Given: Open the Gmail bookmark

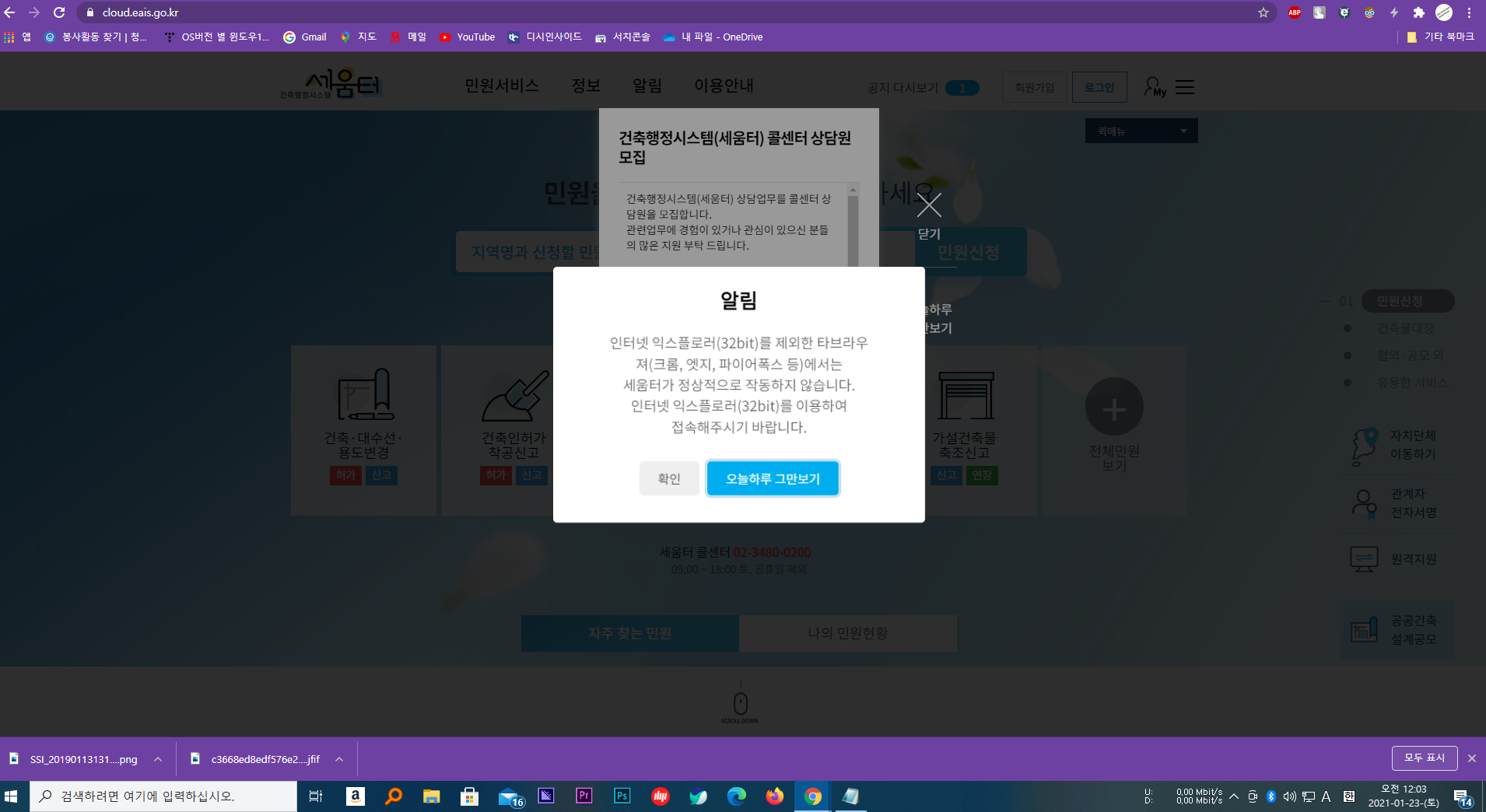Looking at the screenshot, I should tap(305, 37).
